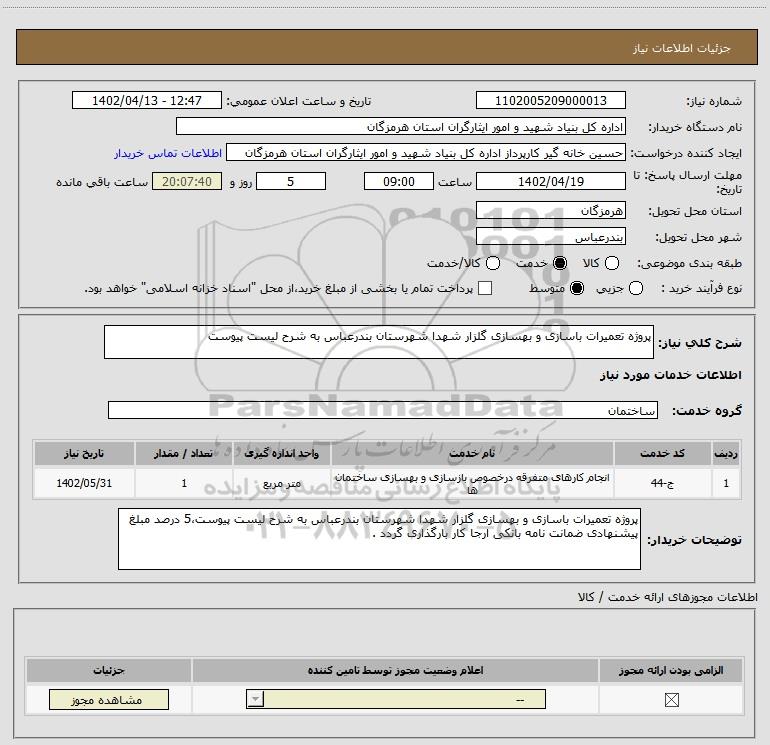
Task: Select the کالا/خدمت radio button
Action: click(x=493, y=263)
